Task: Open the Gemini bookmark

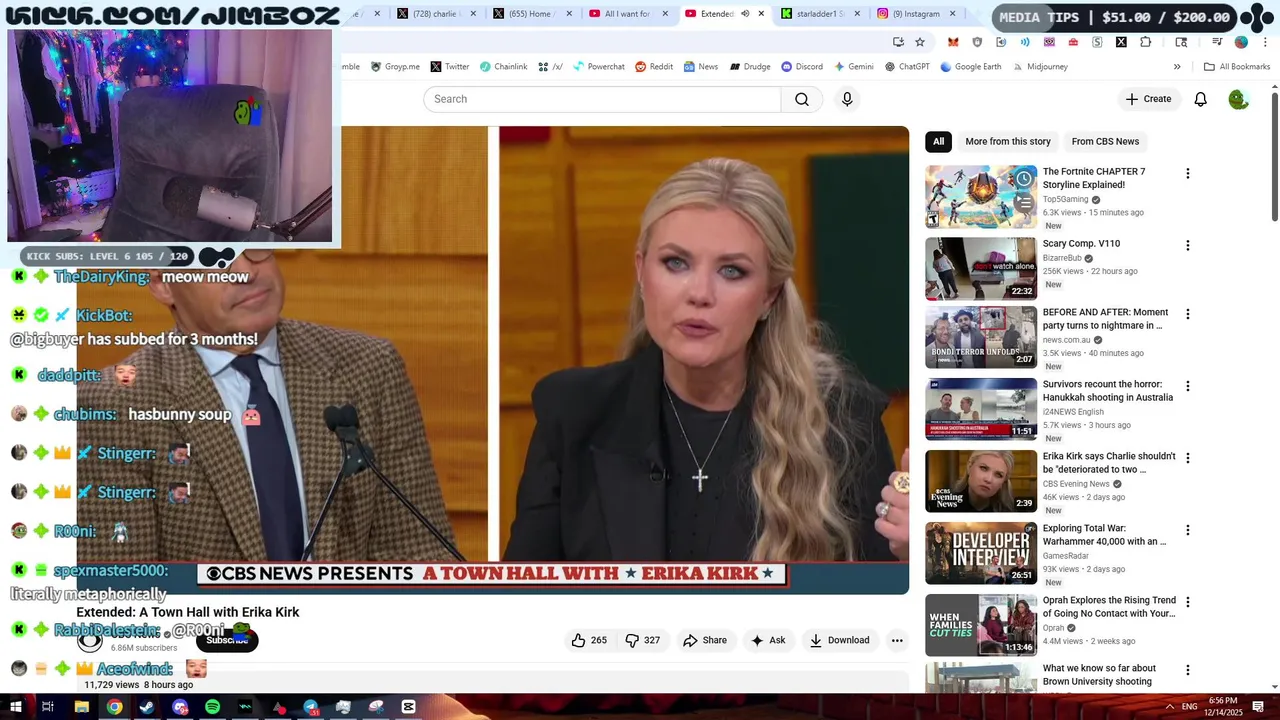Action: click(x=854, y=67)
